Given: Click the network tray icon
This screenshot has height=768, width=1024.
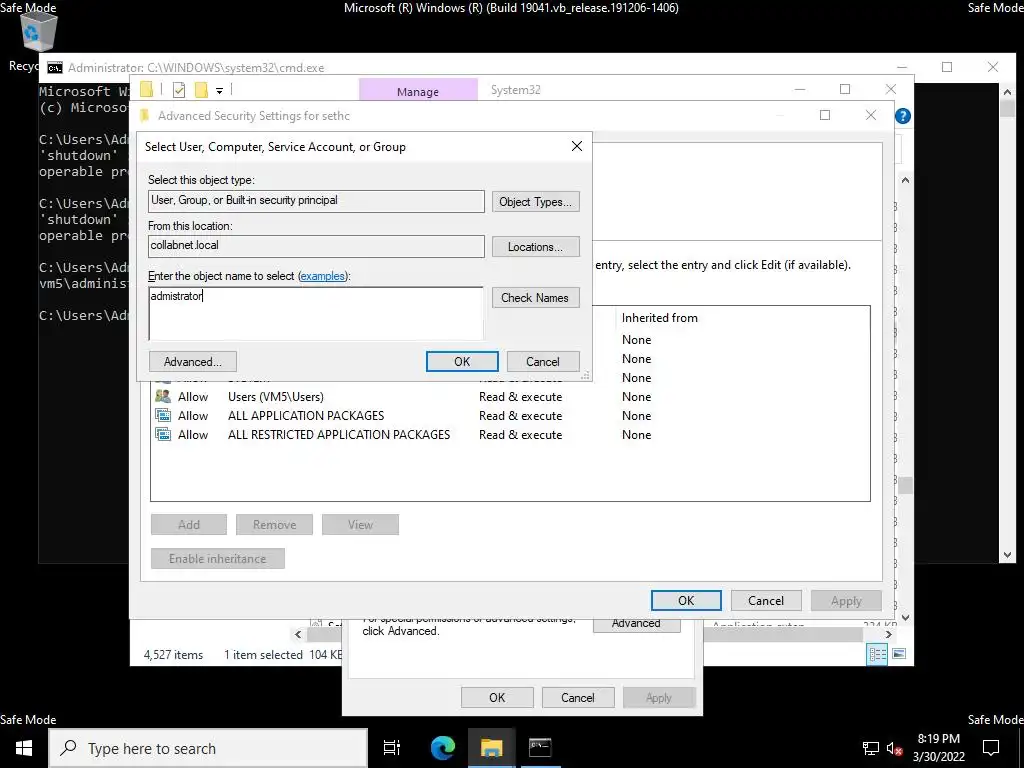Looking at the screenshot, I should (x=871, y=749).
